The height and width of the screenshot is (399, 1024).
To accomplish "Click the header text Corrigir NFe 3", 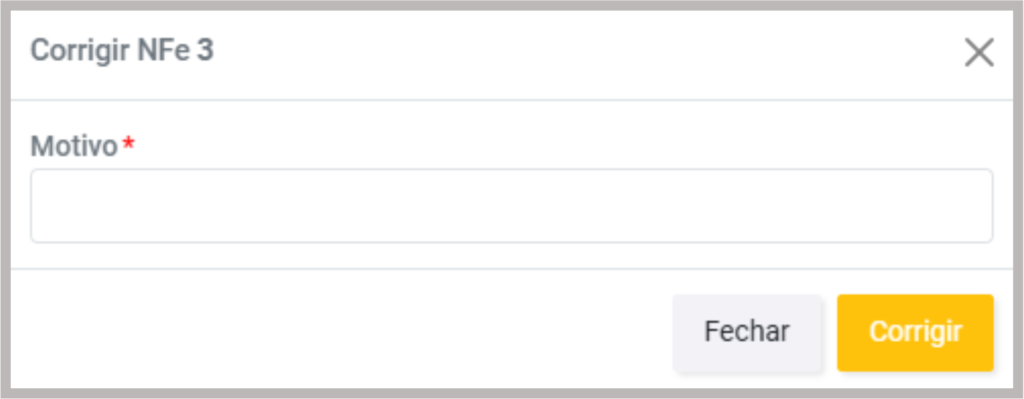I will [x=122, y=51].
